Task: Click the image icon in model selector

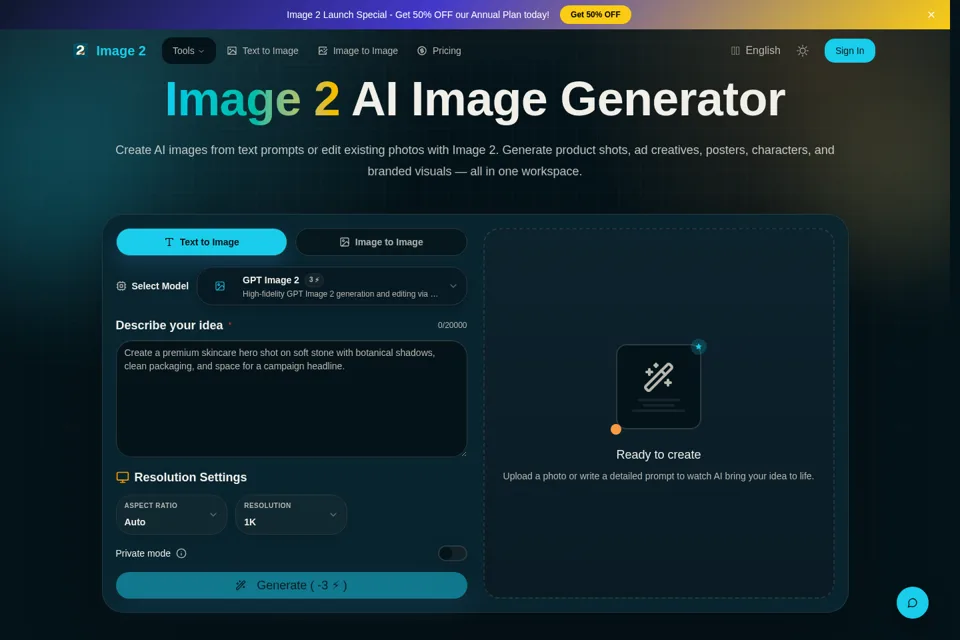Action: (x=220, y=286)
